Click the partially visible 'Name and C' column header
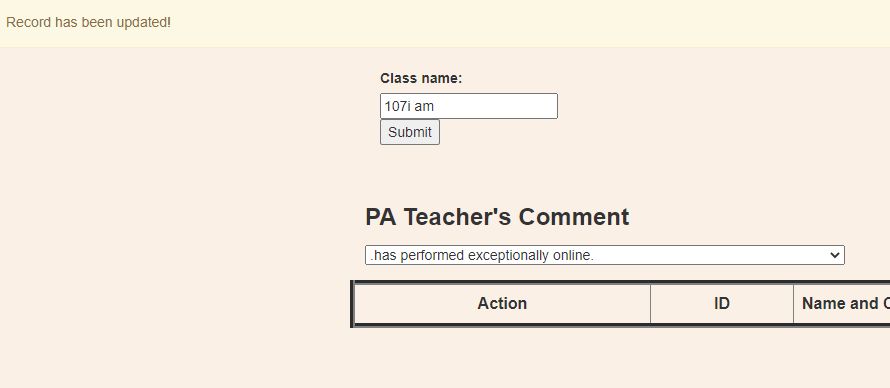This screenshot has width=890, height=388. (845, 303)
